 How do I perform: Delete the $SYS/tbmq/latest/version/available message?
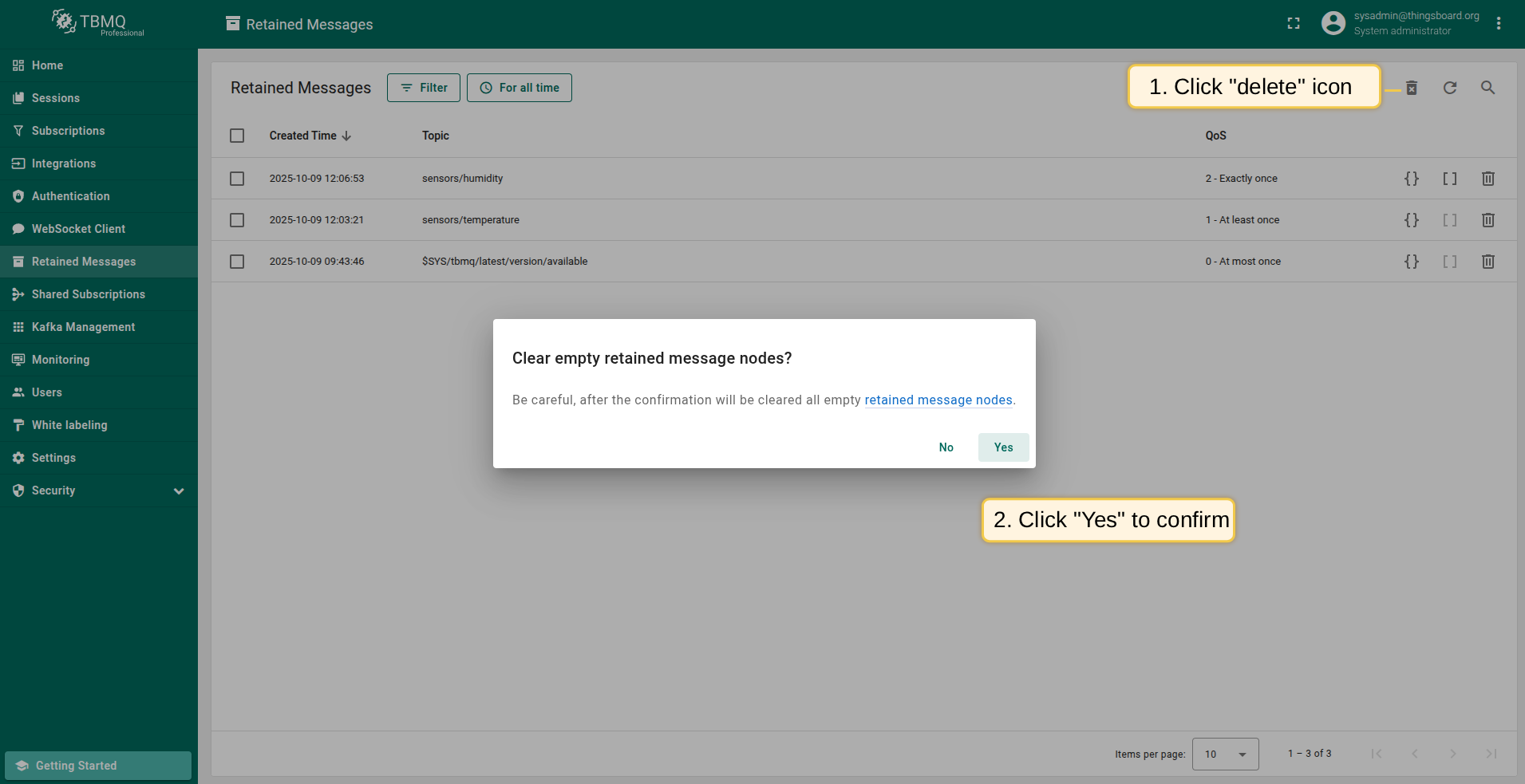click(x=1487, y=262)
